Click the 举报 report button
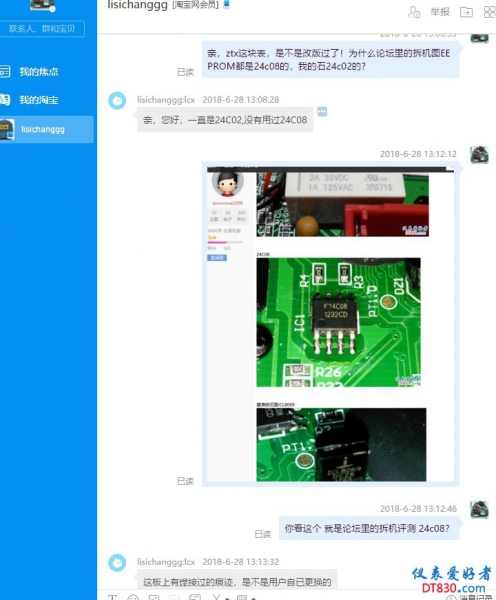The height and width of the screenshot is (600, 496). coord(440,12)
